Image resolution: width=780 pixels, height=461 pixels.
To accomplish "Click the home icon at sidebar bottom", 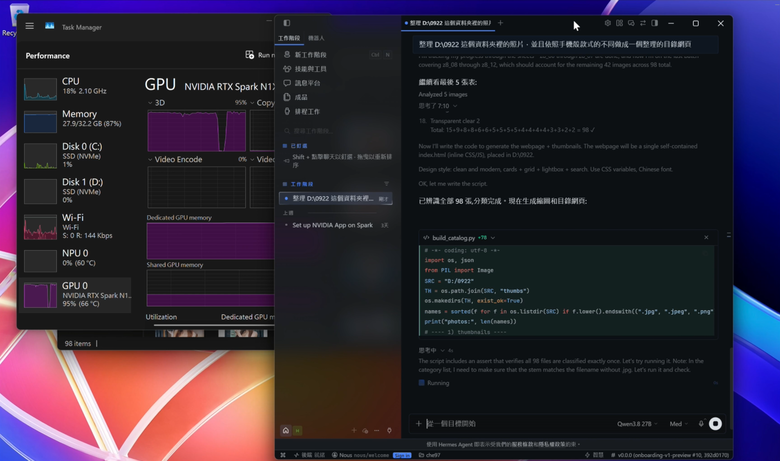I will [286, 431].
